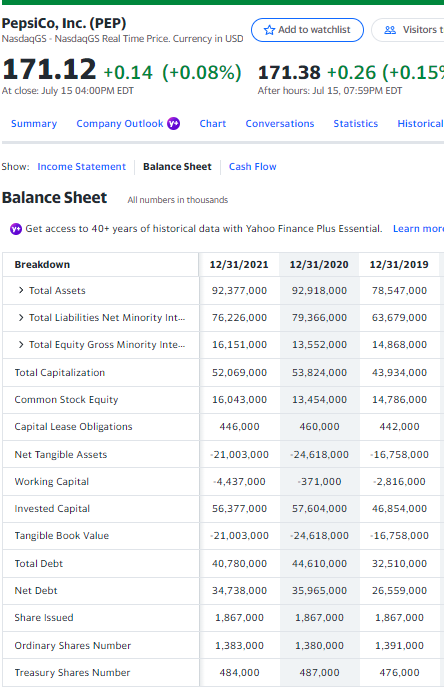Image resolution: width=444 pixels, height=696 pixels.
Task: Click Working Capital value -4,437,000
Action: (x=239, y=482)
